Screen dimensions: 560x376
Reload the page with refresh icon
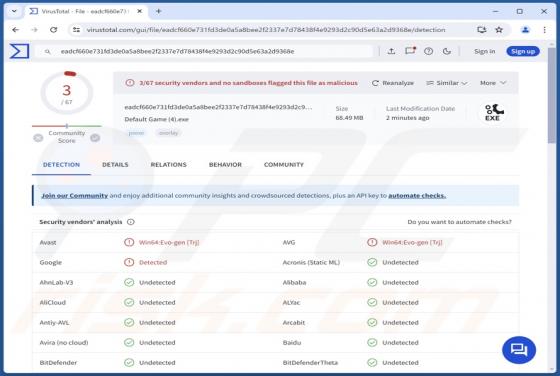coord(54,30)
